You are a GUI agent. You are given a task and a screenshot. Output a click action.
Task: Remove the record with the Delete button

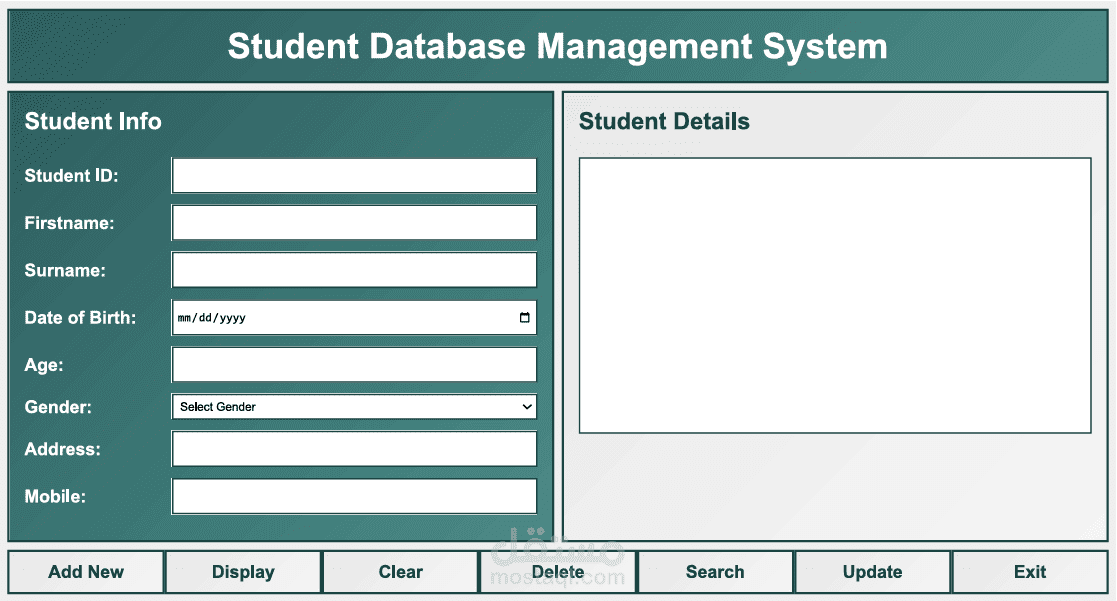pos(558,572)
